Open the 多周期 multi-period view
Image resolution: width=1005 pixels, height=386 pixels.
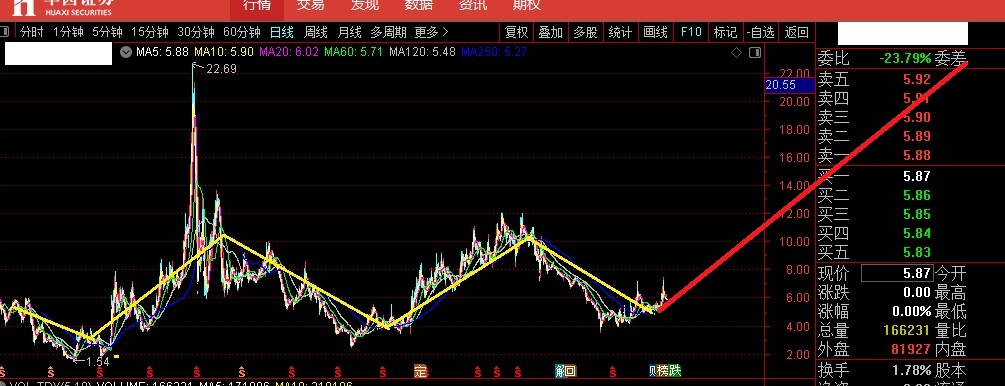click(x=388, y=32)
